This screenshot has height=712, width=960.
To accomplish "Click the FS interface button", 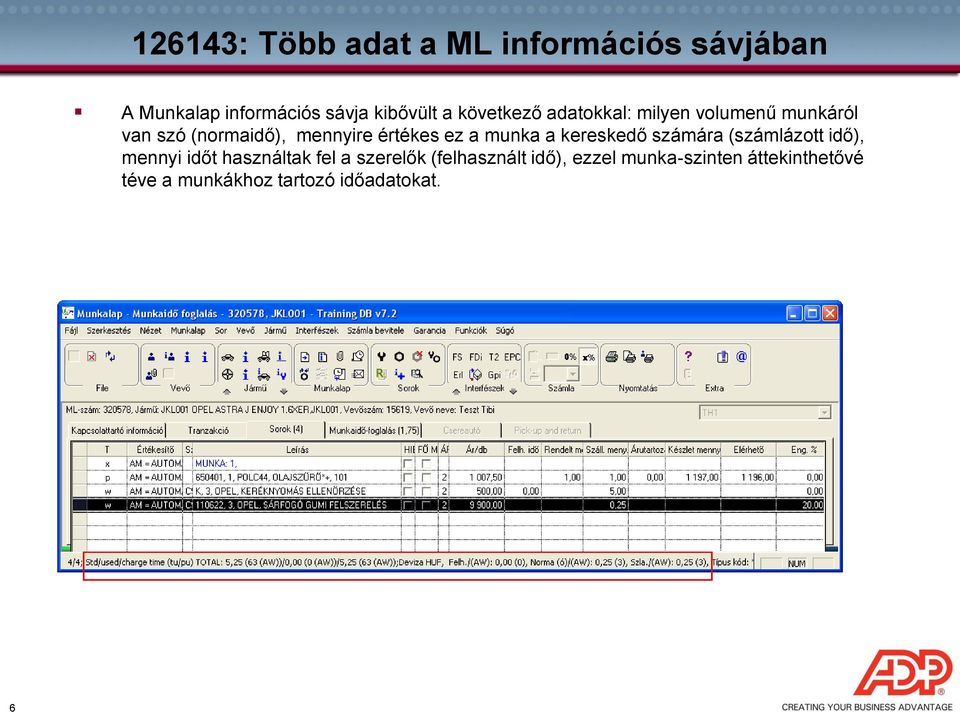I will (x=457, y=357).
